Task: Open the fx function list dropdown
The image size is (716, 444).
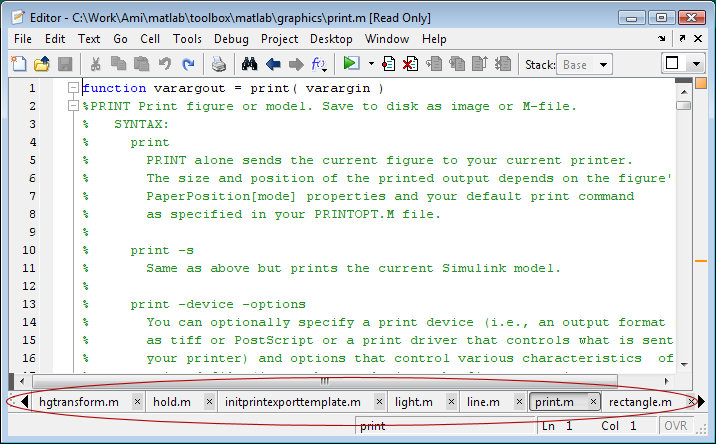Action: click(x=320, y=64)
